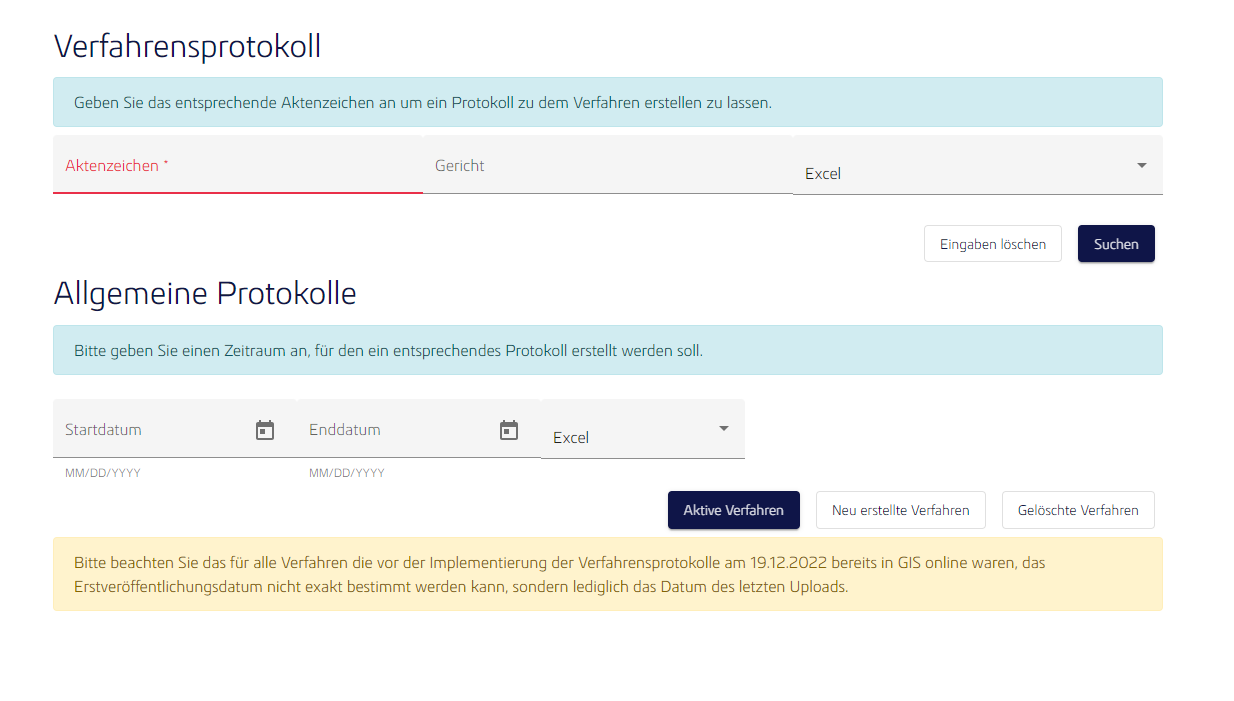This screenshot has width=1234, height=701.
Task: Clear the form with Eingaben löschen
Action: coord(993,244)
